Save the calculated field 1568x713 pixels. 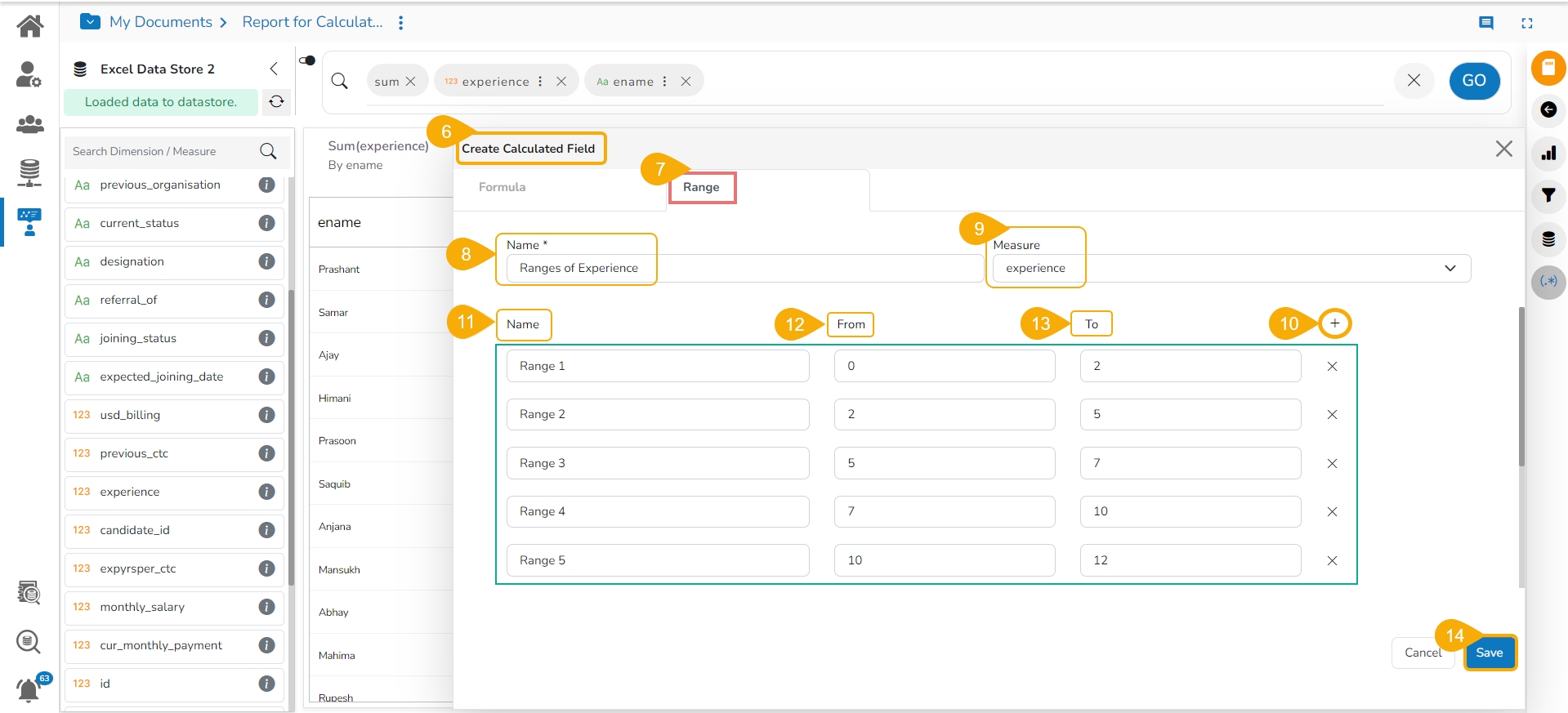[x=1489, y=653]
